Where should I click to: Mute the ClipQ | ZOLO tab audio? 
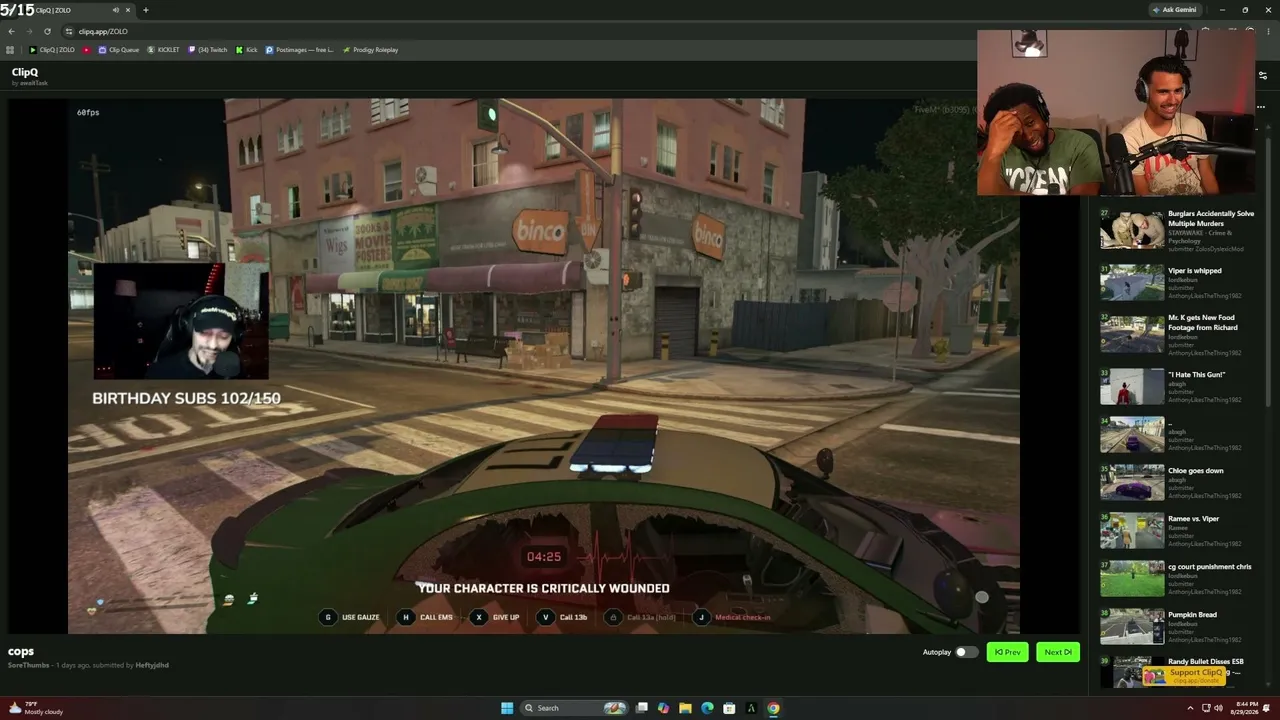(115, 10)
